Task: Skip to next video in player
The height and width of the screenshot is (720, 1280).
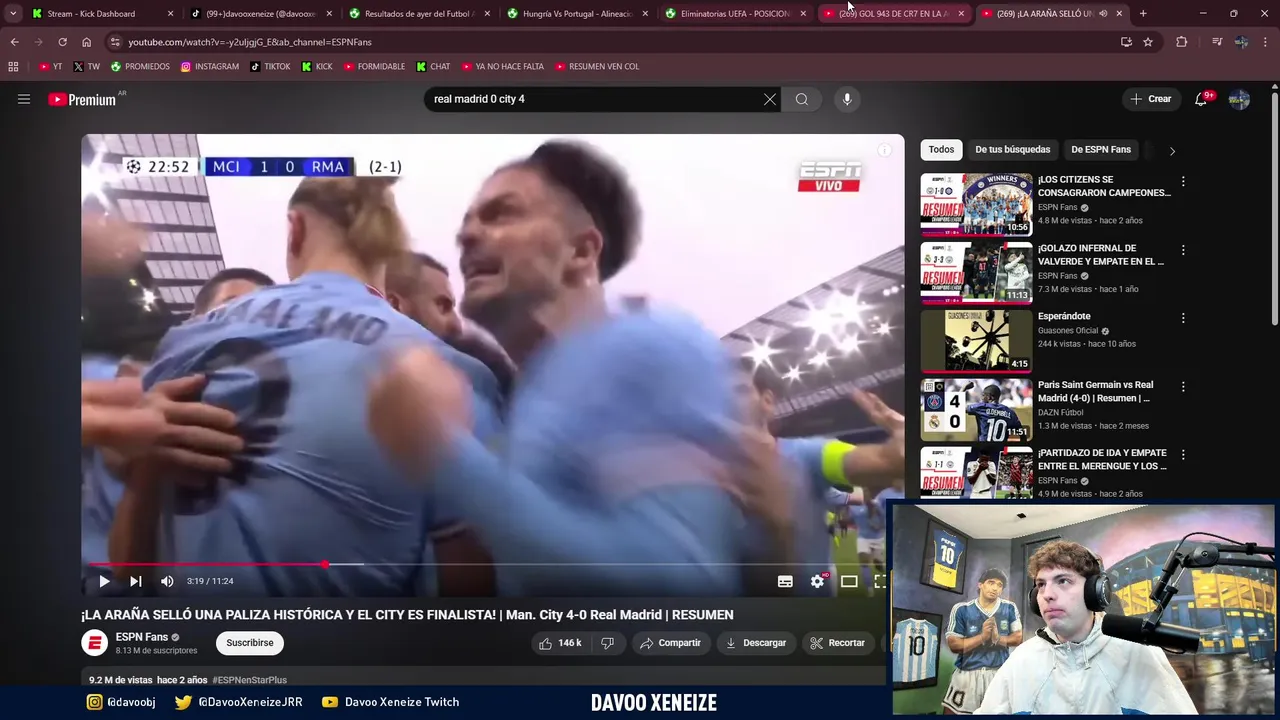Action: [x=136, y=581]
